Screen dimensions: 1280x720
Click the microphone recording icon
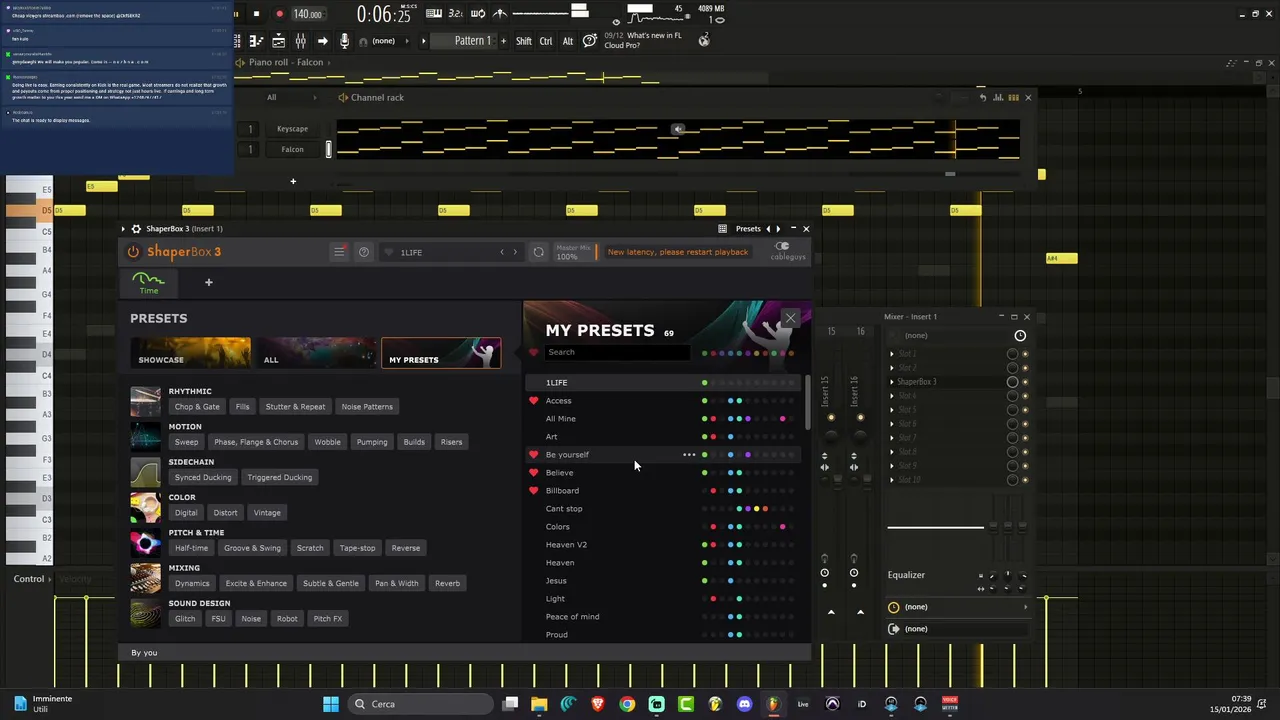coord(344,41)
